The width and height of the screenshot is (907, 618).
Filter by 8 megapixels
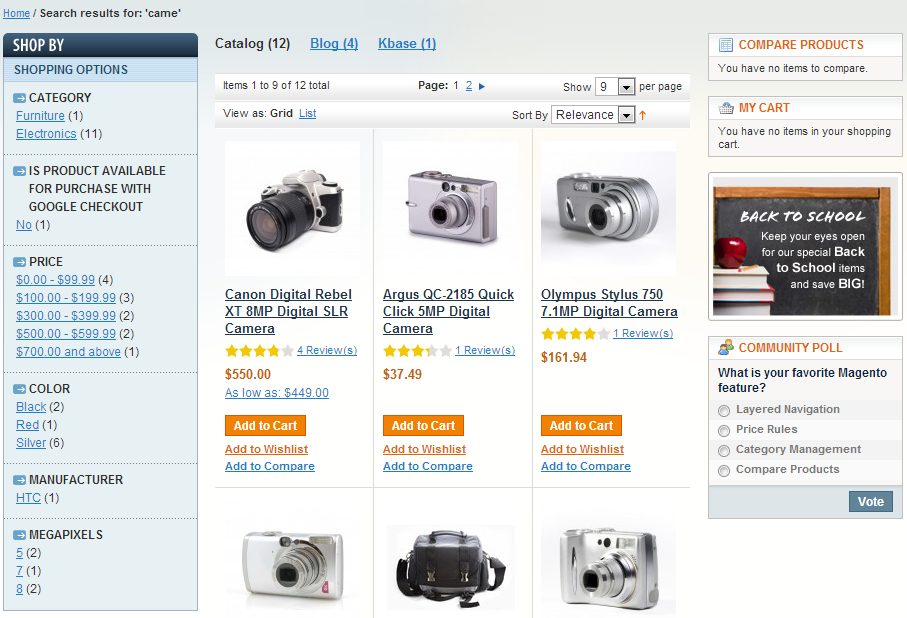coord(20,588)
